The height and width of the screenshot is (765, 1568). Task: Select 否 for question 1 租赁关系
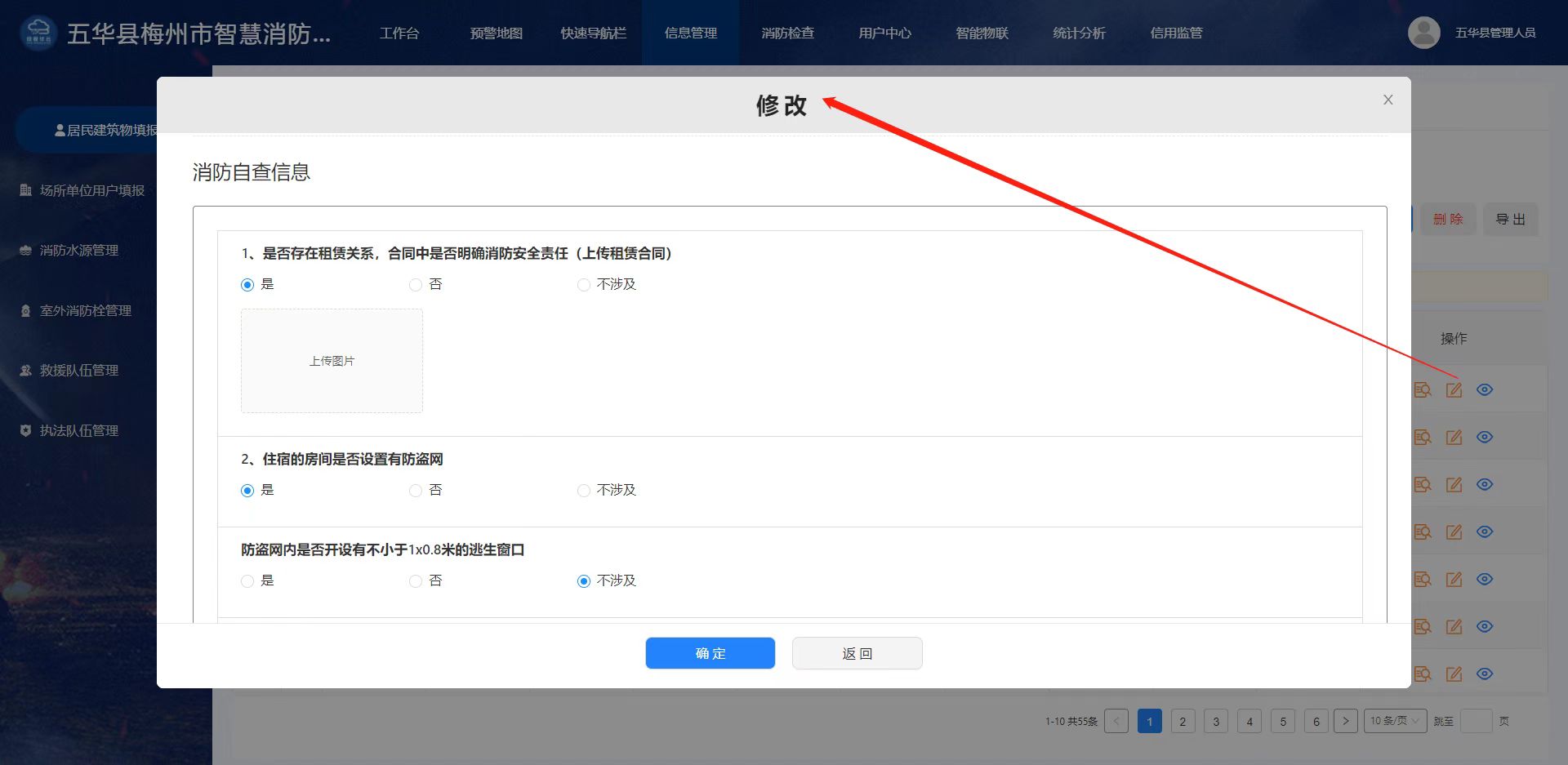(x=416, y=285)
